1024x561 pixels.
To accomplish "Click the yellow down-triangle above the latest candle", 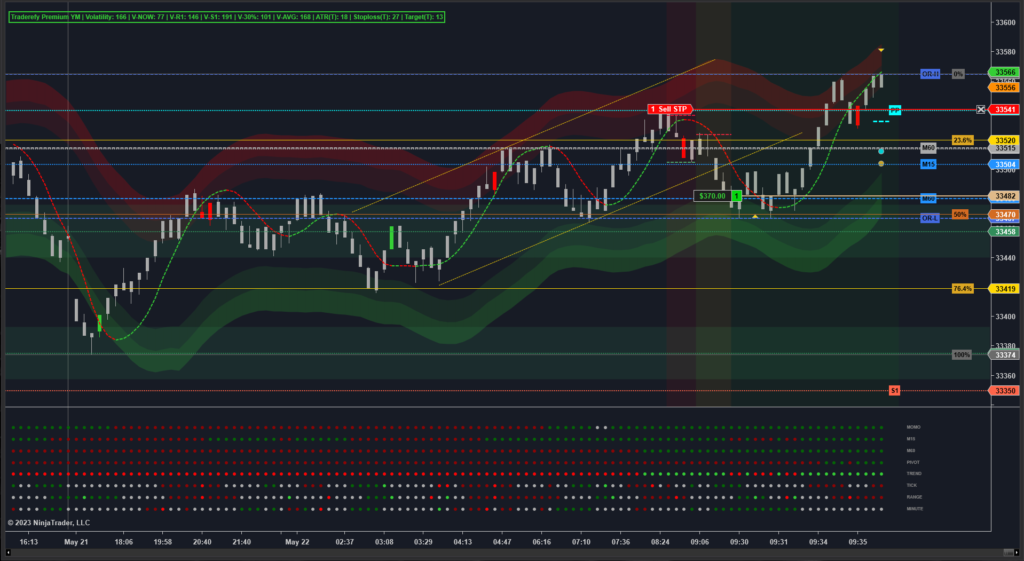I will tap(881, 49).
